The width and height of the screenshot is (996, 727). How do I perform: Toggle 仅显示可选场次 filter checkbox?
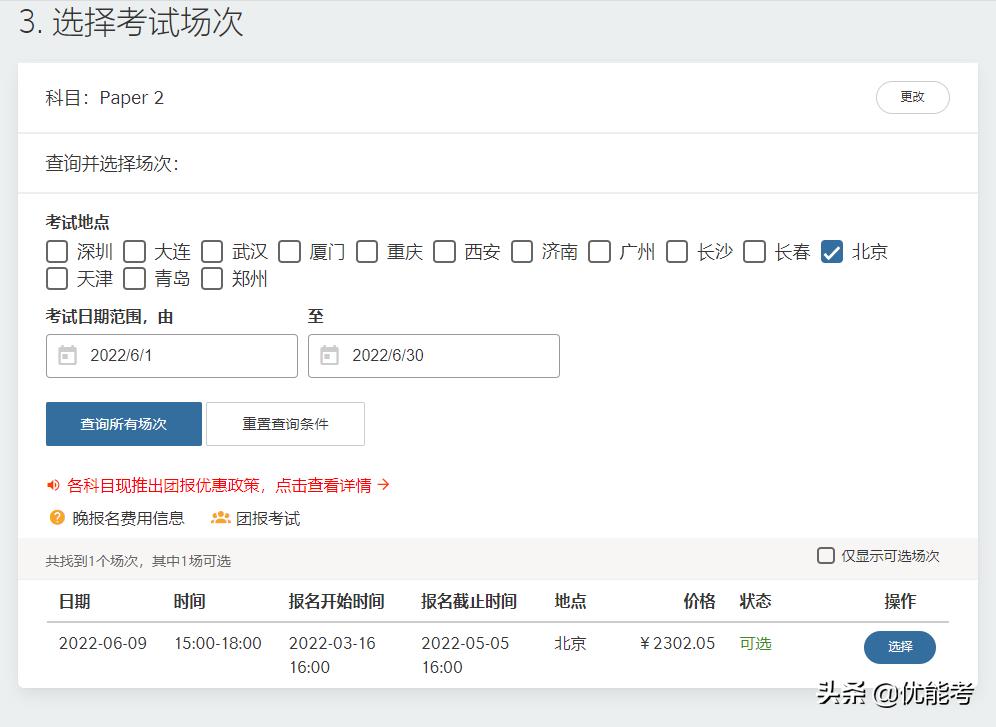pyautogui.click(x=825, y=555)
